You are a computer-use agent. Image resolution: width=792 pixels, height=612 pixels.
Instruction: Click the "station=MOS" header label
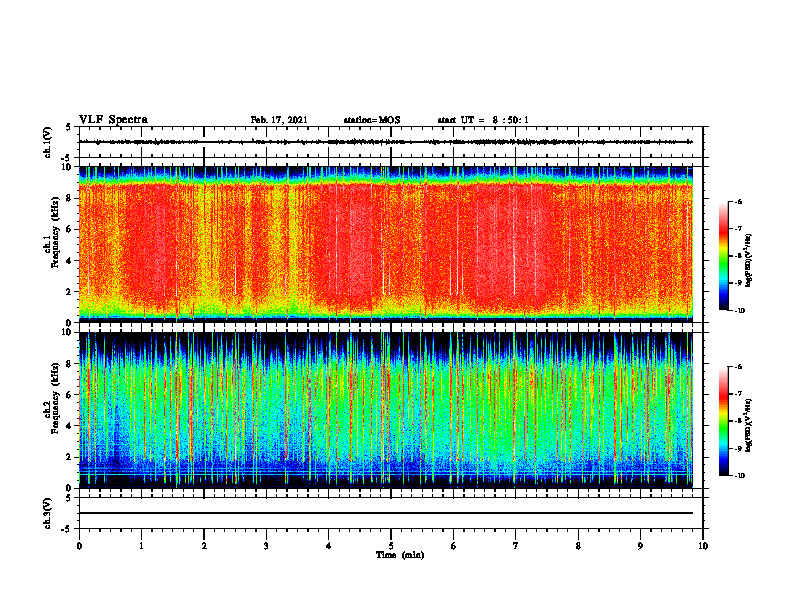pos(372,120)
